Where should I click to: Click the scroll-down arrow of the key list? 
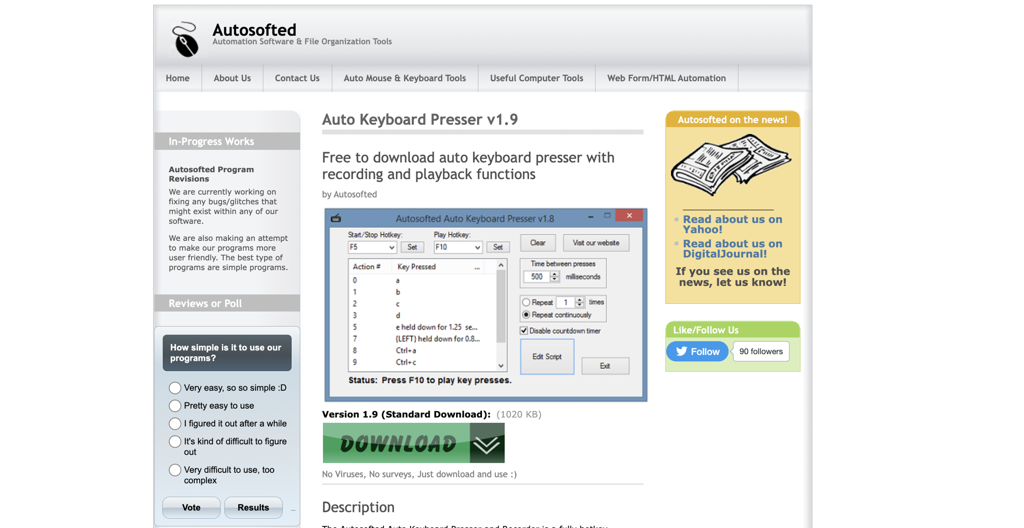click(x=501, y=366)
